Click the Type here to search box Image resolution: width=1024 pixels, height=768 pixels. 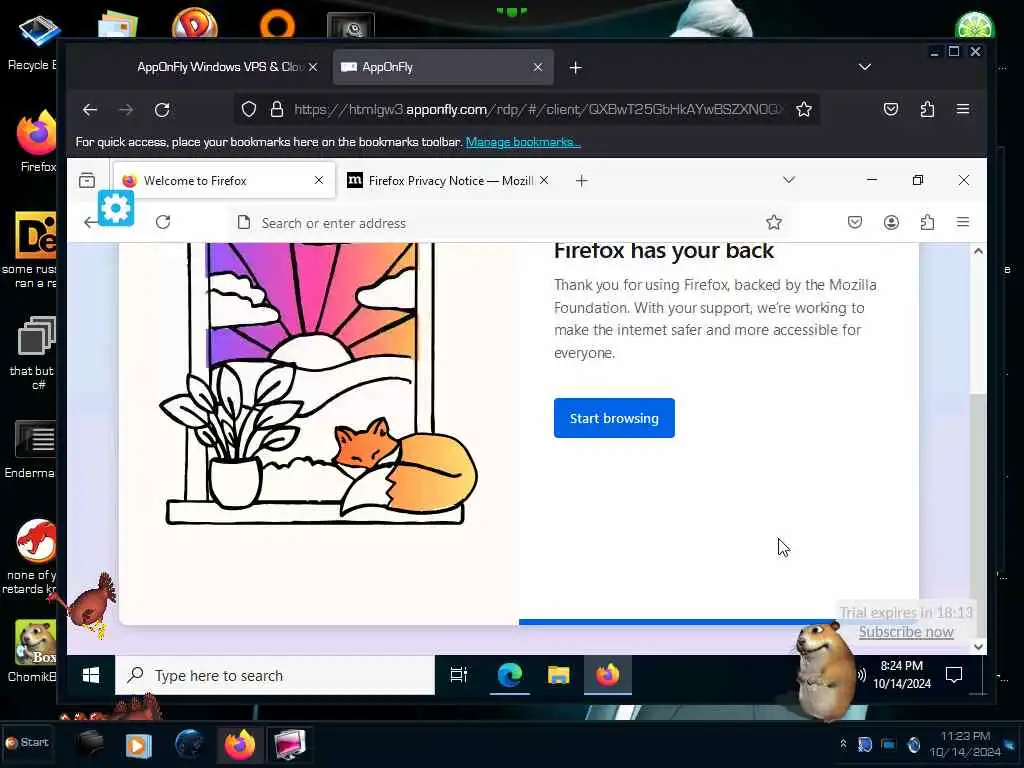click(275, 675)
